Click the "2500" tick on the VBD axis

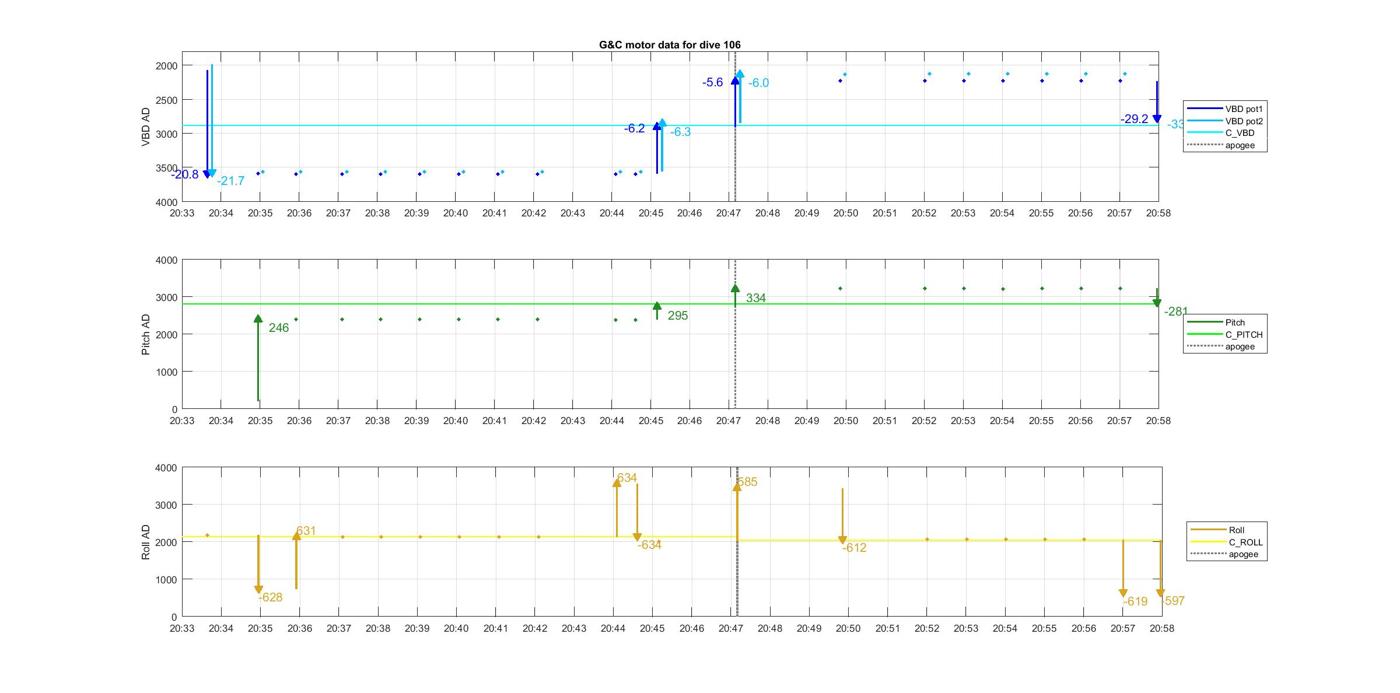coord(166,100)
